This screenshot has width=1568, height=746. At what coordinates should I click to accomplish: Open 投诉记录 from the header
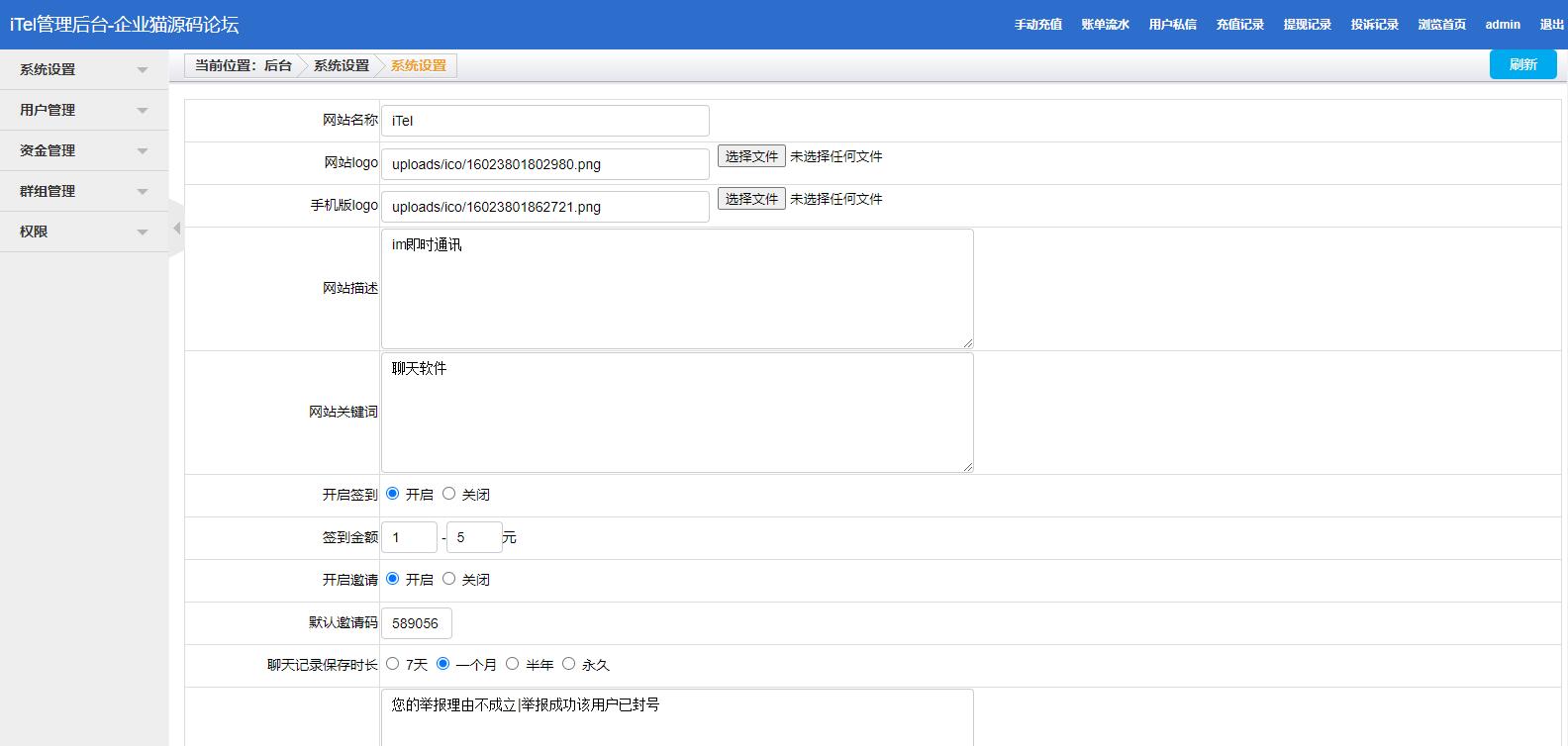[1374, 25]
